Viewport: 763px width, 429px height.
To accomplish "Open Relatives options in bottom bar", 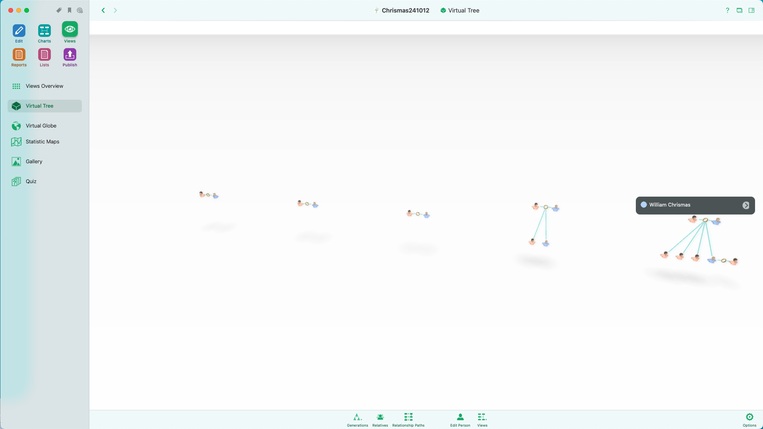I will coord(380,419).
